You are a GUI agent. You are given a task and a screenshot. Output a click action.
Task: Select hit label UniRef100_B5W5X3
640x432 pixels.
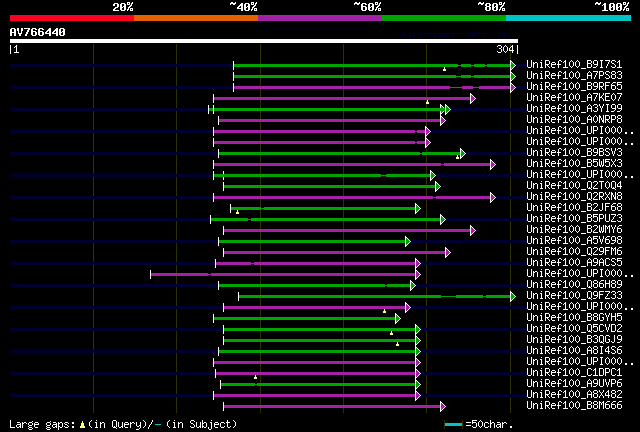[574, 163]
